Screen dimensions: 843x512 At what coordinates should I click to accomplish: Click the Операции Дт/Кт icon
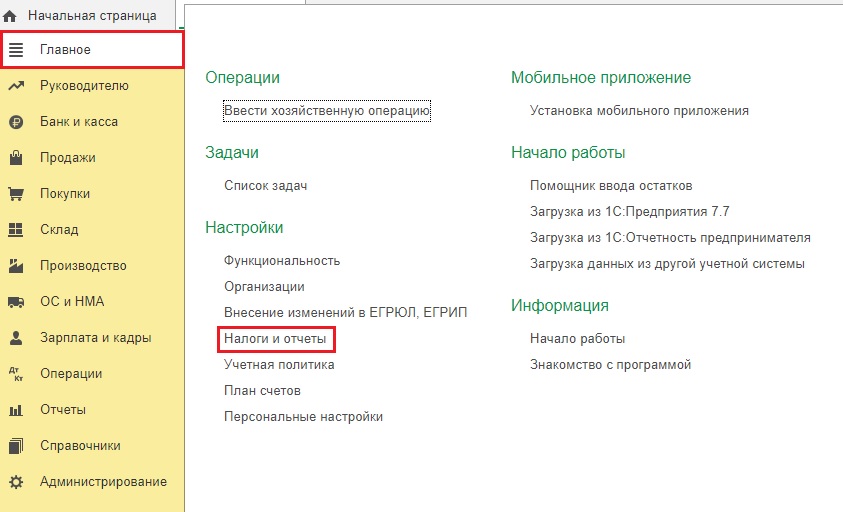click(16, 374)
